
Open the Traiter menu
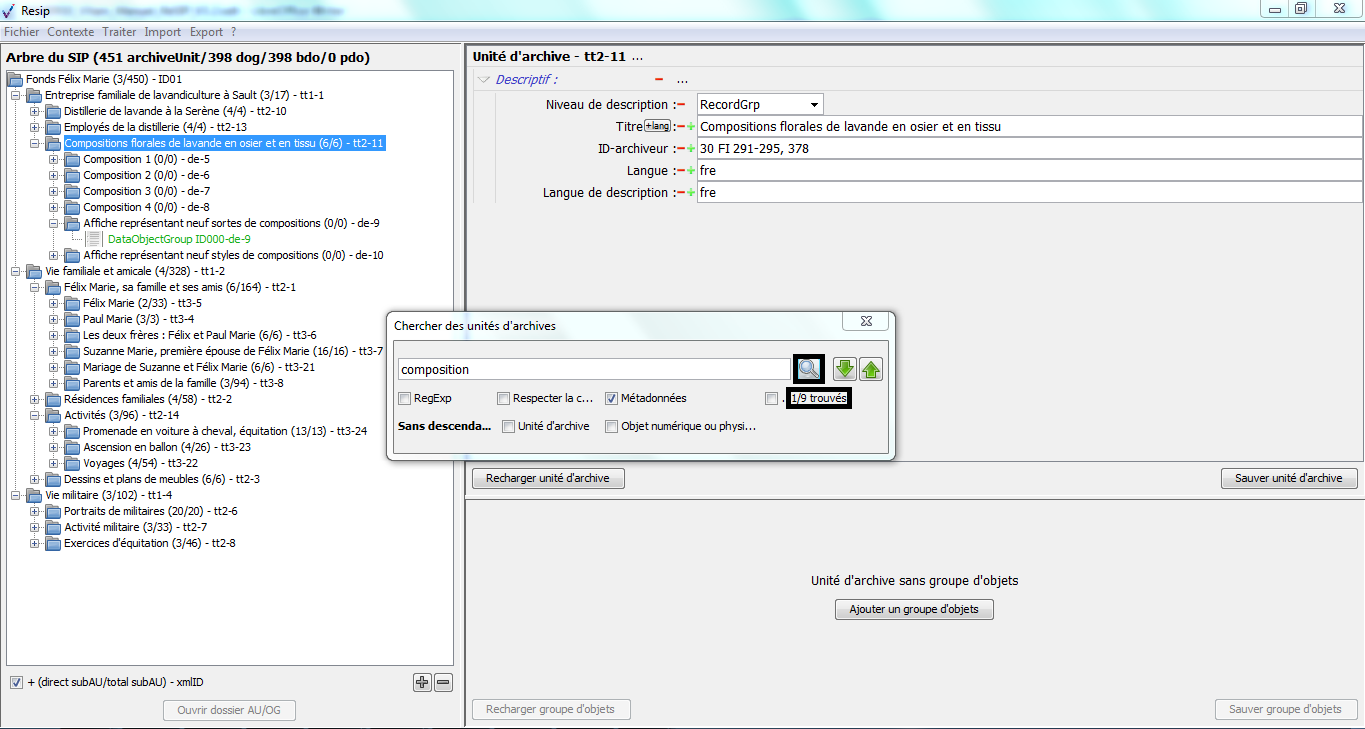coord(119,32)
